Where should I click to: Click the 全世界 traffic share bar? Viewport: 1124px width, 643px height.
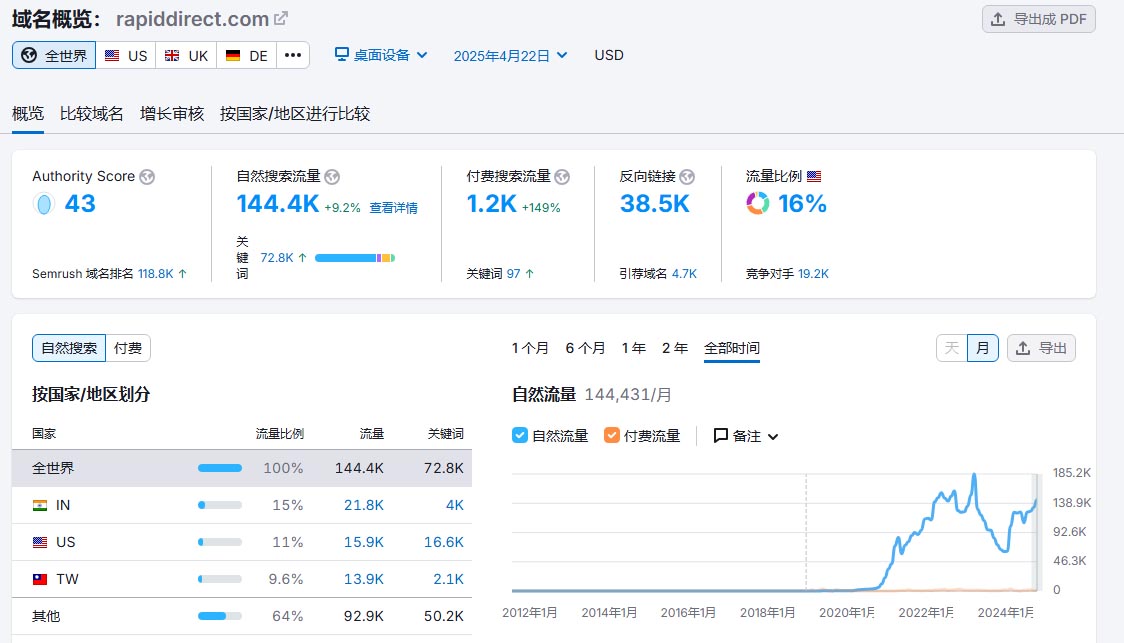coord(220,469)
